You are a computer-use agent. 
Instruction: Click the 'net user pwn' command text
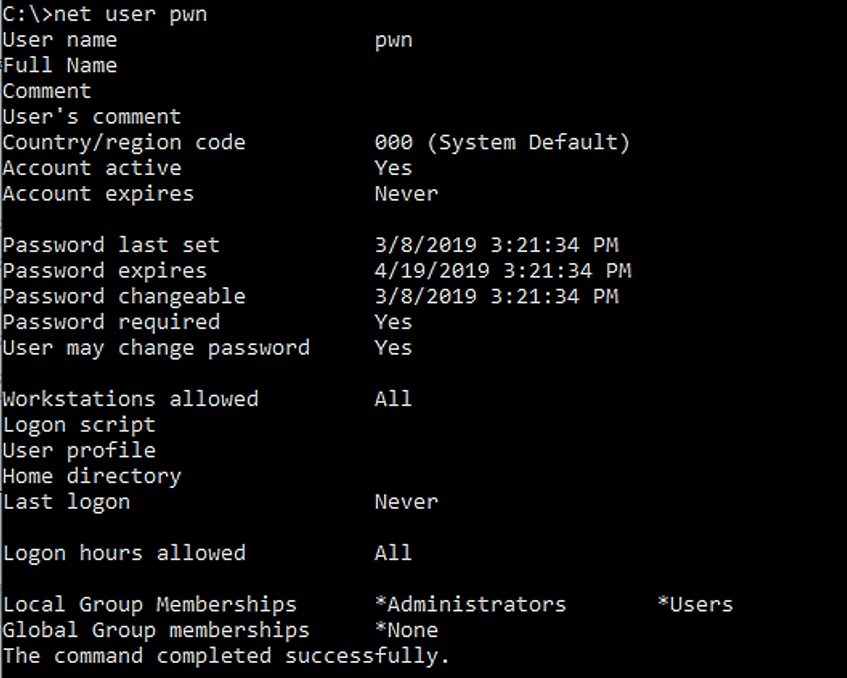(130, 15)
